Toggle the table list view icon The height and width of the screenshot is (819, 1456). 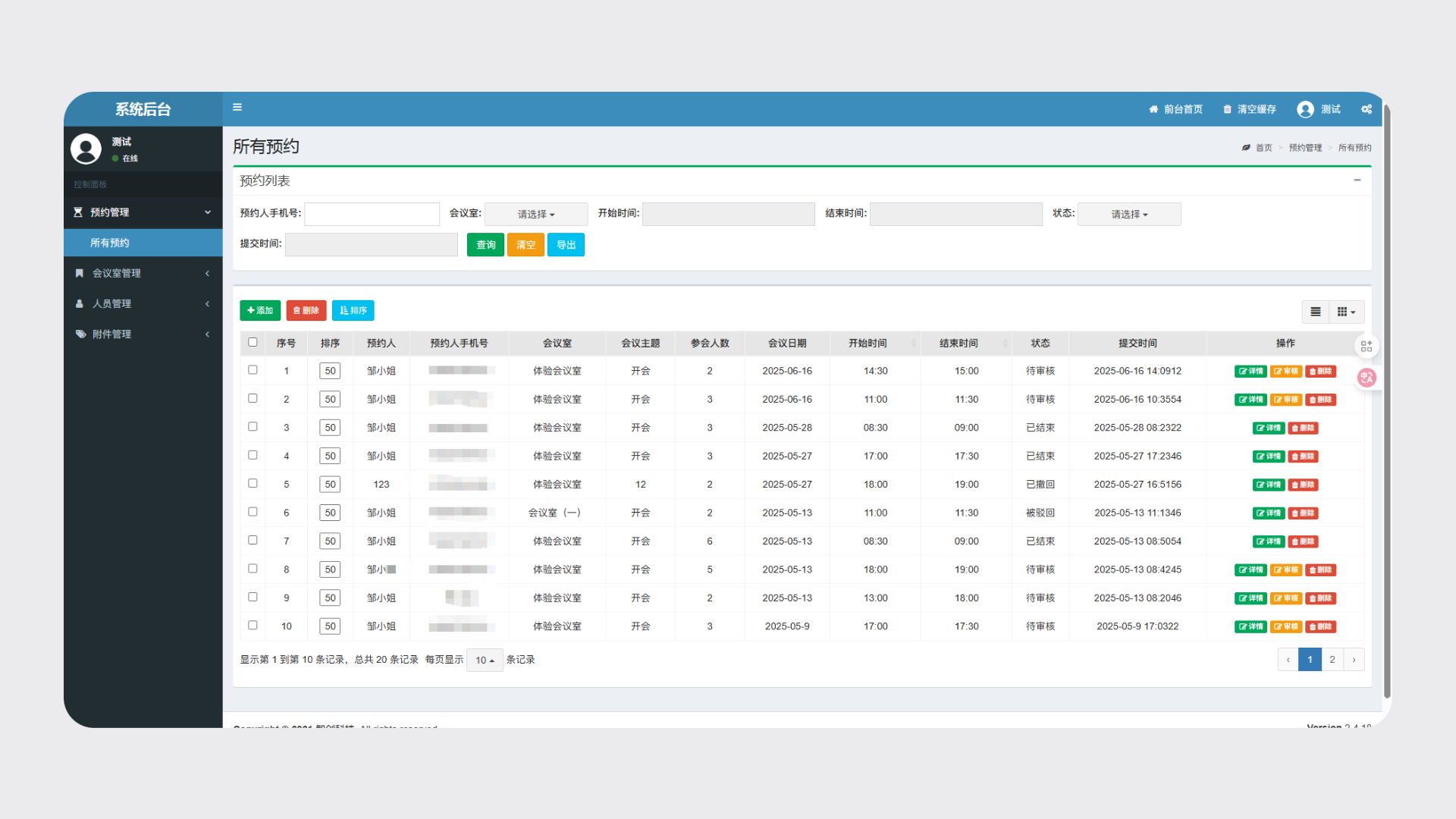[1316, 312]
